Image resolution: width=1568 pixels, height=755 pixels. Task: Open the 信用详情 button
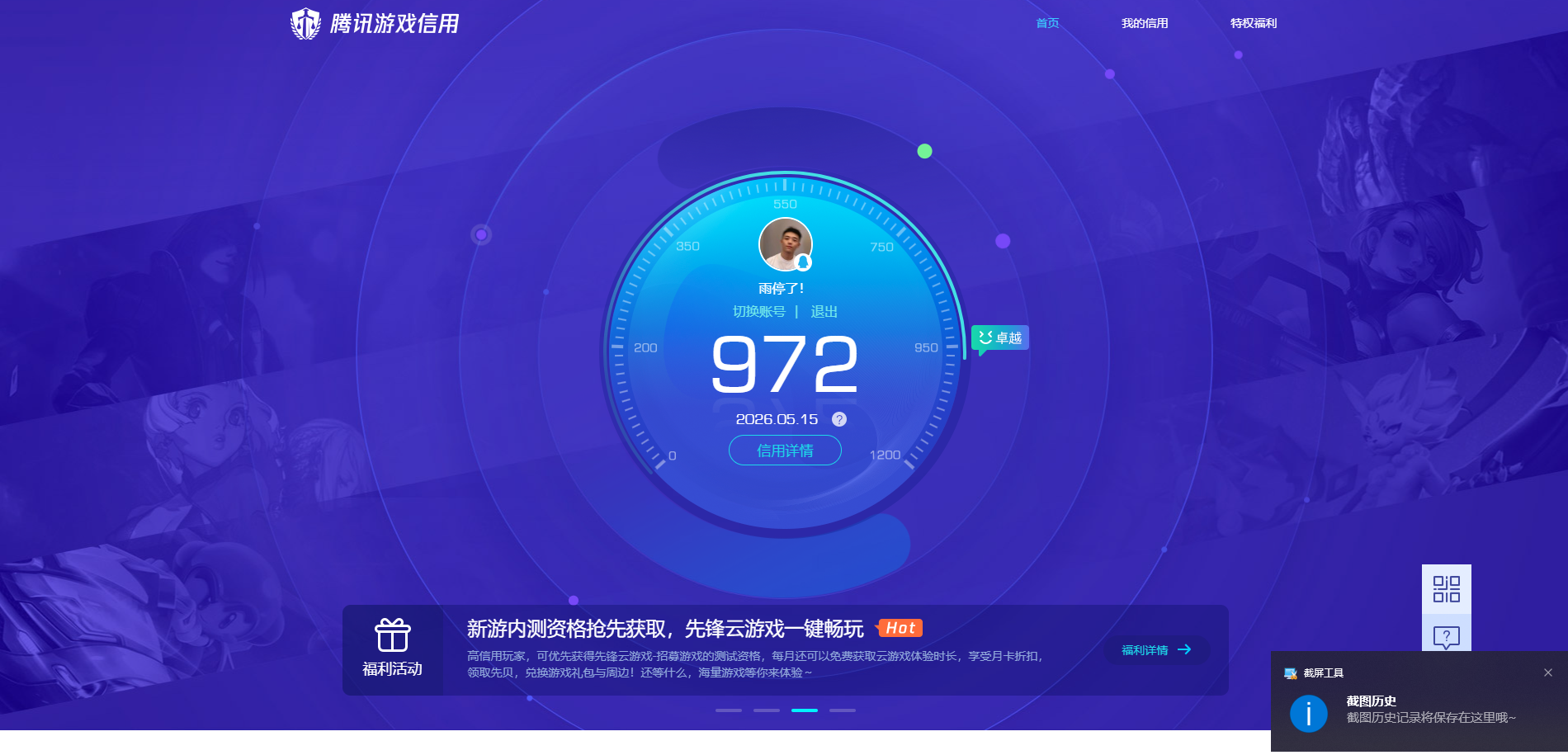[785, 451]
